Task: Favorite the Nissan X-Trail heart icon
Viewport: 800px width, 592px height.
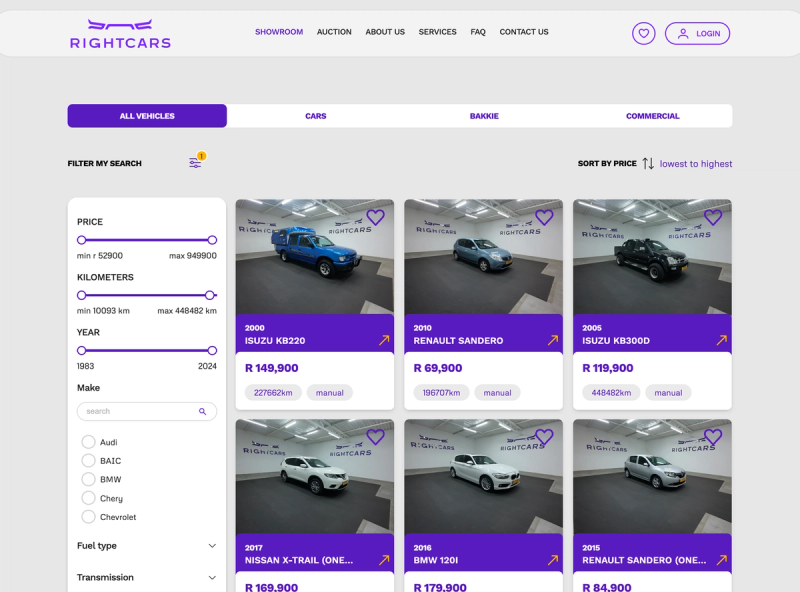Action: click(376, 437)
